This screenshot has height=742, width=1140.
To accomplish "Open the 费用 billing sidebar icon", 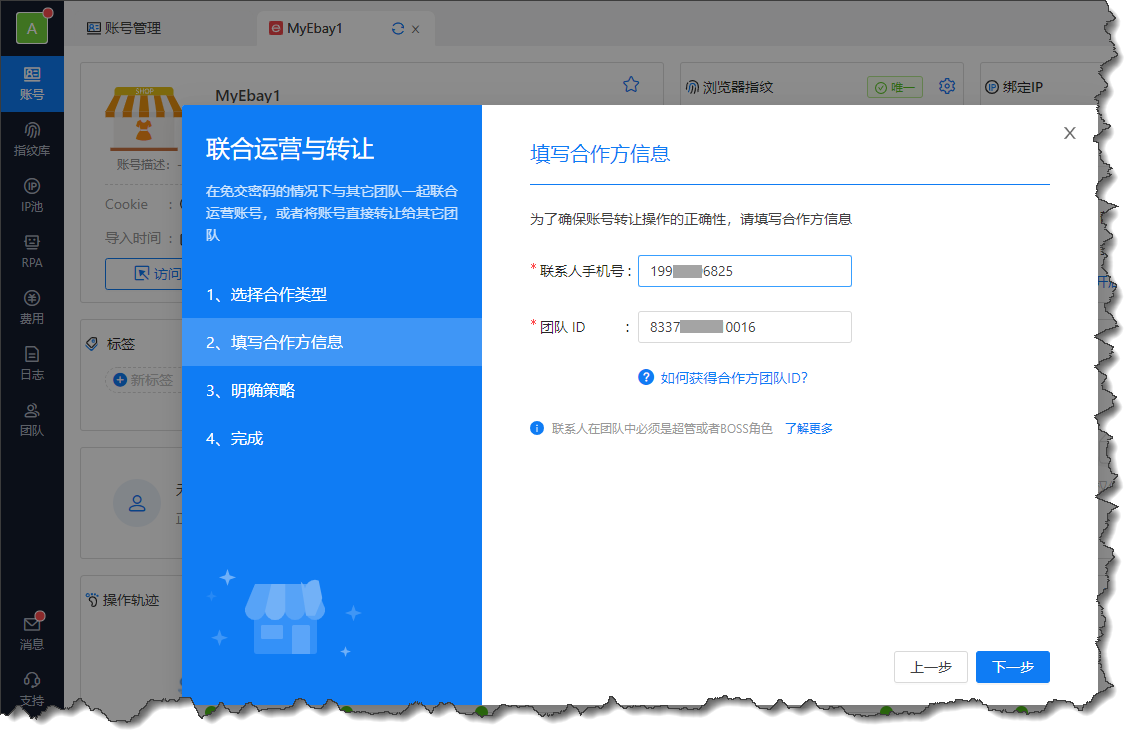I will coord(32,307).
